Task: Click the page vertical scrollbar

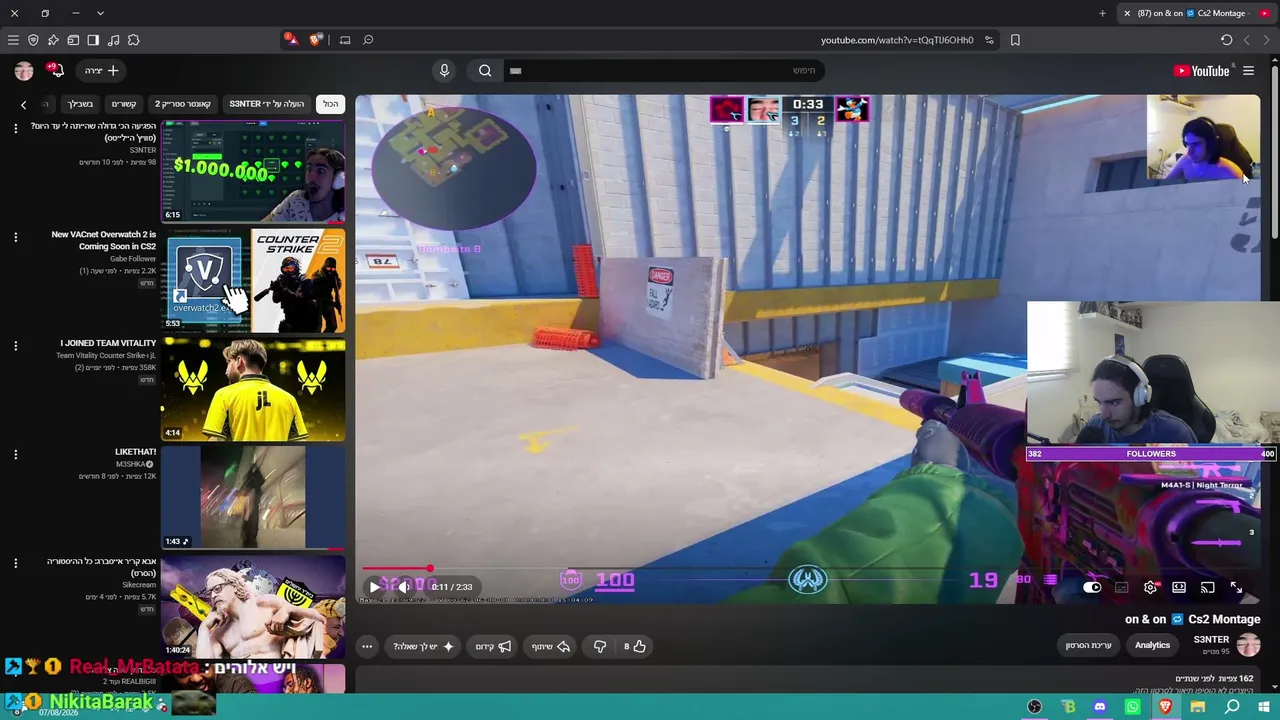Action: click(x=1274, y=150)
